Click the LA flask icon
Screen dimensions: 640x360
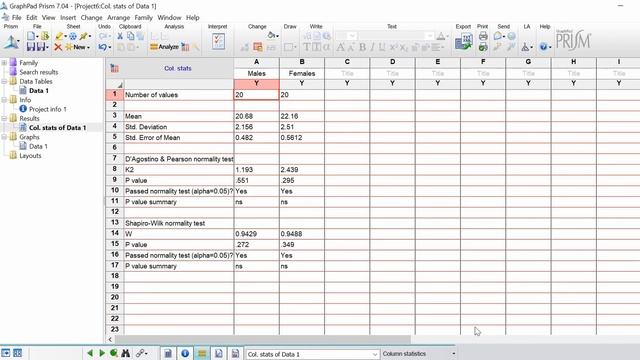(525, 47)
